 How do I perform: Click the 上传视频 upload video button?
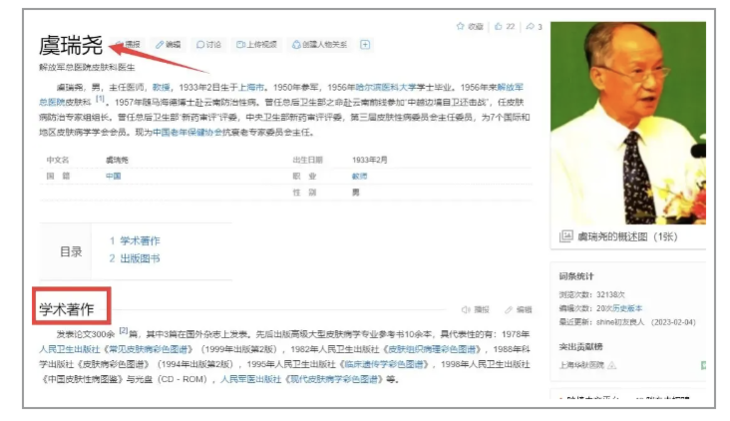click(x=257, y=44)
